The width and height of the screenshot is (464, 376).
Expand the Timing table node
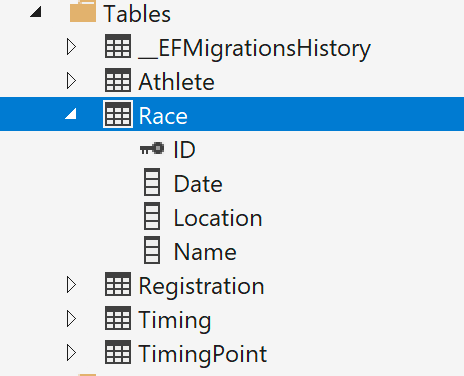point(71,319)
